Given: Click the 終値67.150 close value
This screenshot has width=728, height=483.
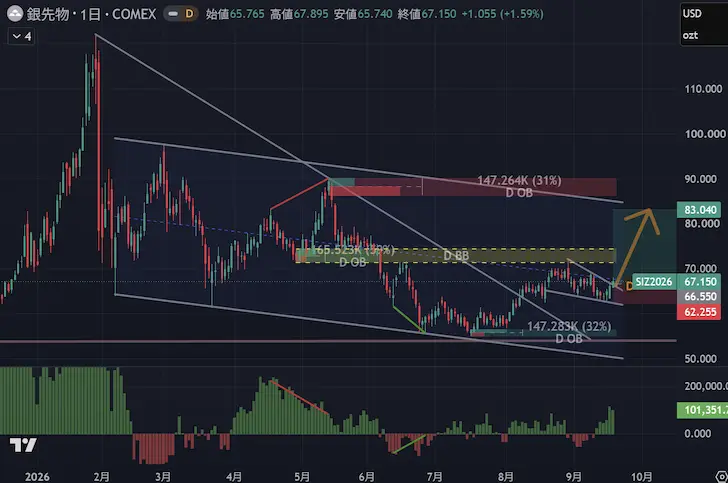Looking at the screenshot, I should tap(427, 14).
